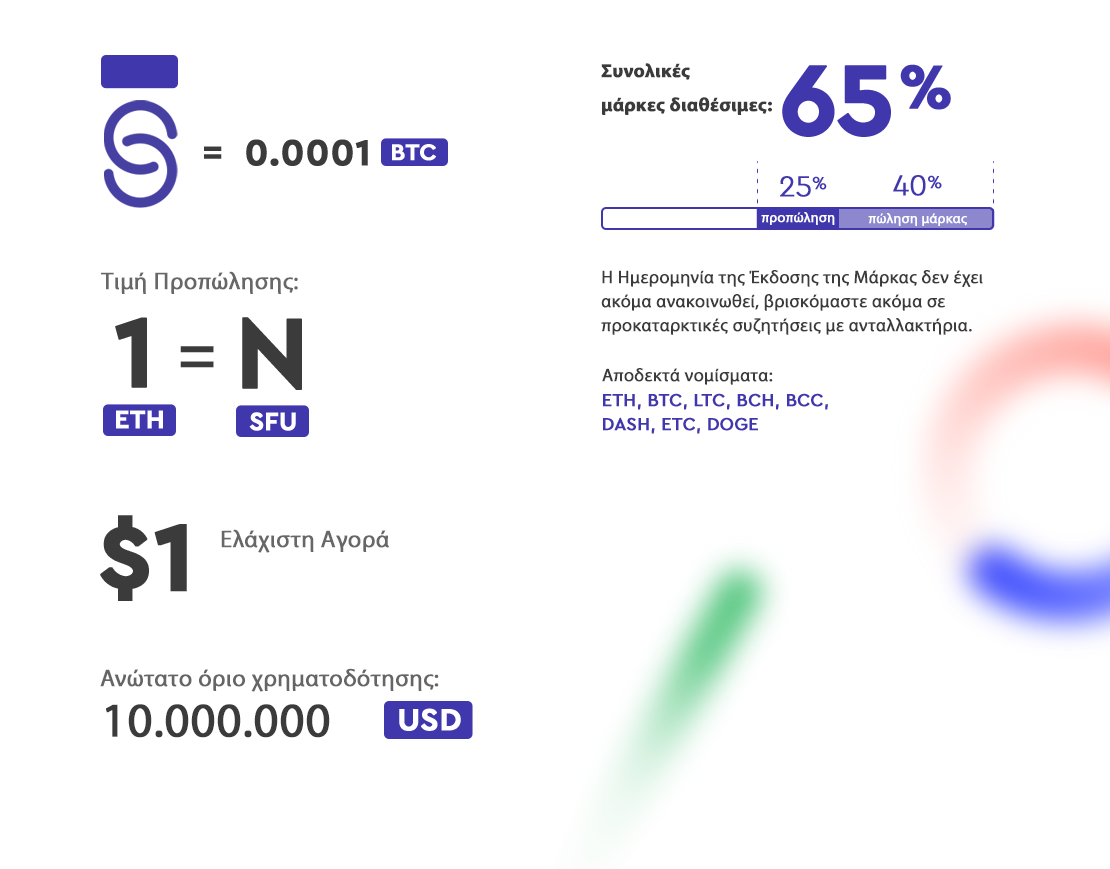1110x869 pixels.
Task: Click the BTC badge next to 0.0001
Action: (414, 152)
